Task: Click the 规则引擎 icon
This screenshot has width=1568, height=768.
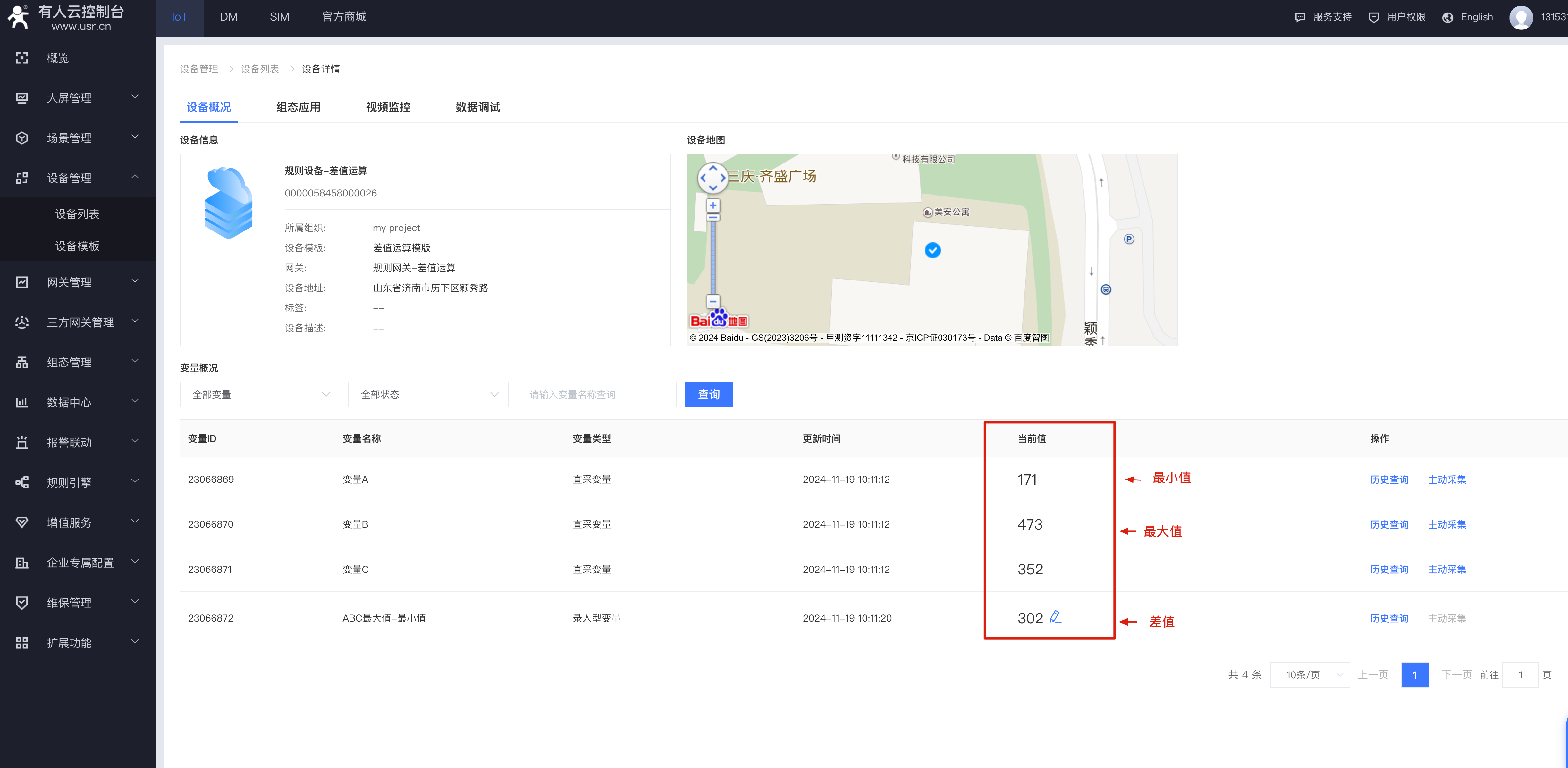Action: (22, 483)
